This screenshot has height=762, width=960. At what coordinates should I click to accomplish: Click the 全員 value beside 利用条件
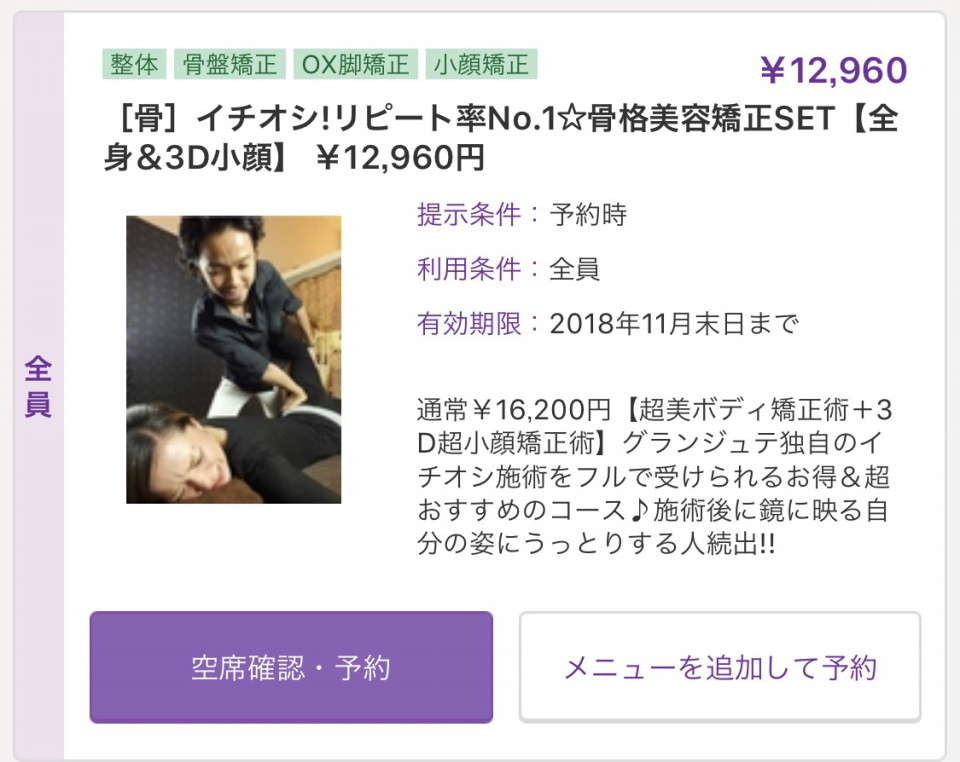tap(575, 269)
